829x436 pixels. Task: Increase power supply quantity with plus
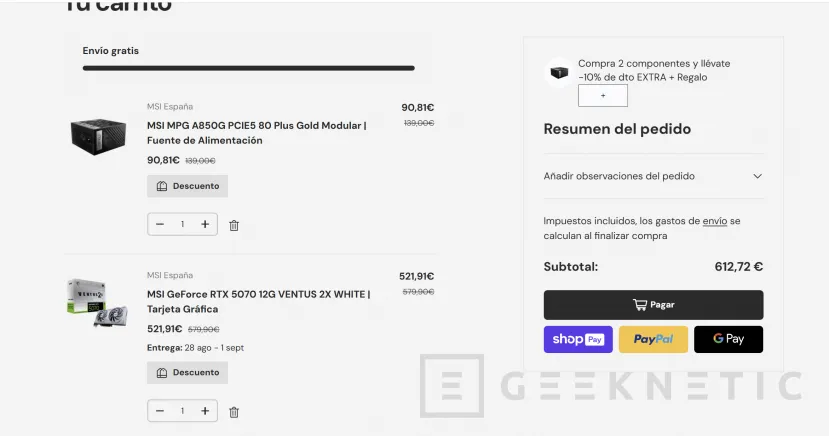(x=205, y=224)
